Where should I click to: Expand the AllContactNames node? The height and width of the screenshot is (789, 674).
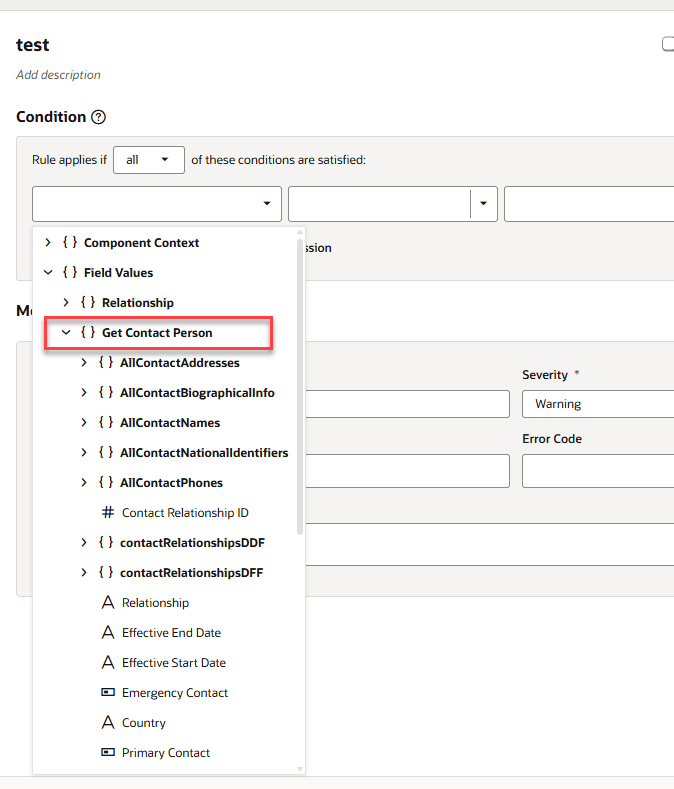coord(84,423)
